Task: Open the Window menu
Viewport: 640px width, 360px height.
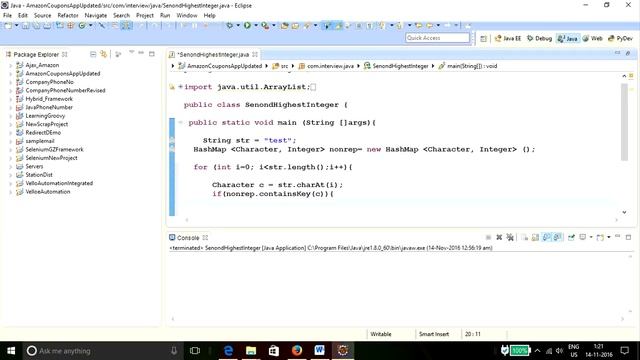Action: click(187, 16)
